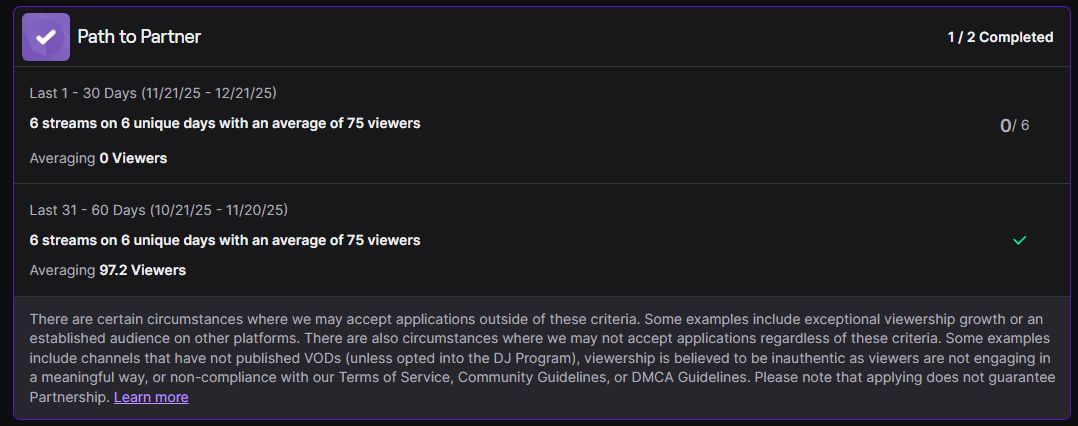Open the Learn more link

(151, 397)
